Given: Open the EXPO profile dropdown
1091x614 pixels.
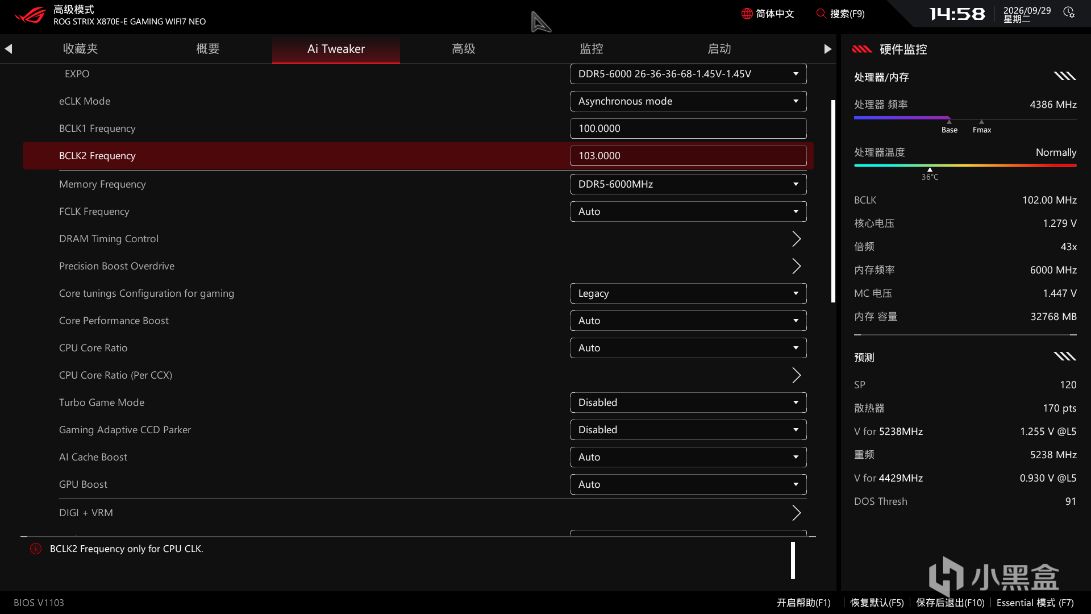Looking at the screenshot, I should 688,74.
